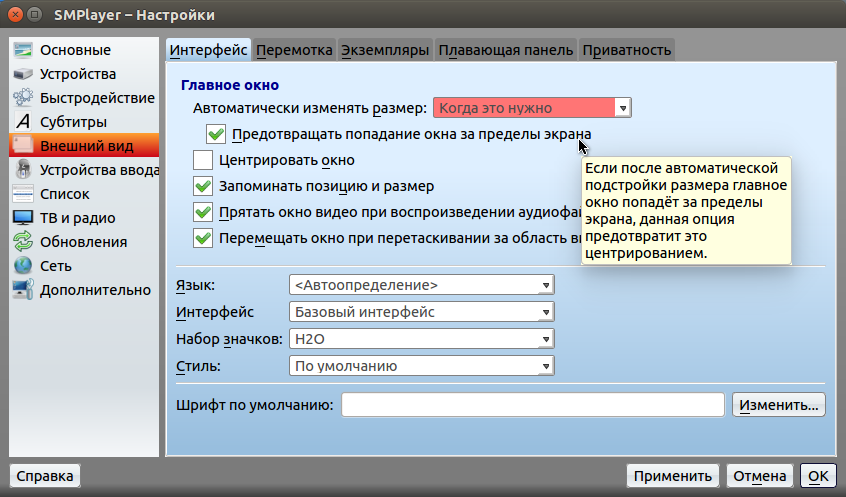Image resolution: width=846 pixels, height=497 pixels.
Task: Toggle Перемещать окно при перетаскивании checkbox
Action: click(203, 238)
